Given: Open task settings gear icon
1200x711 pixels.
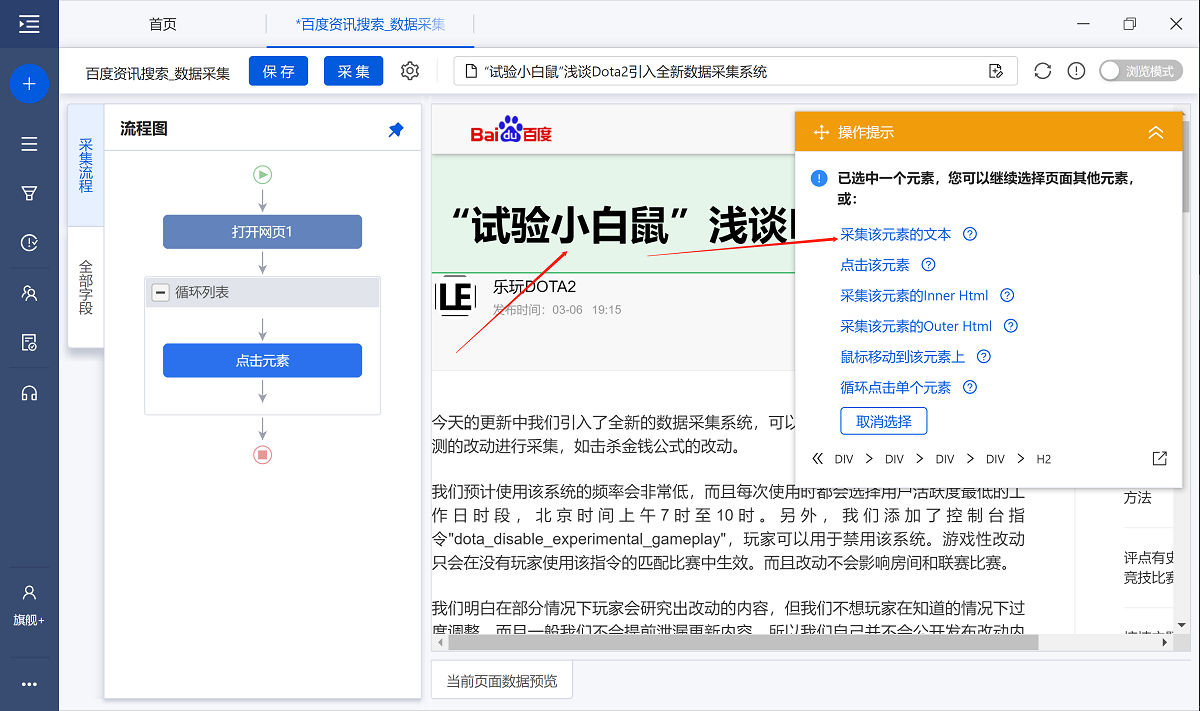Looking at the screenshot, I should pos(410,71).
